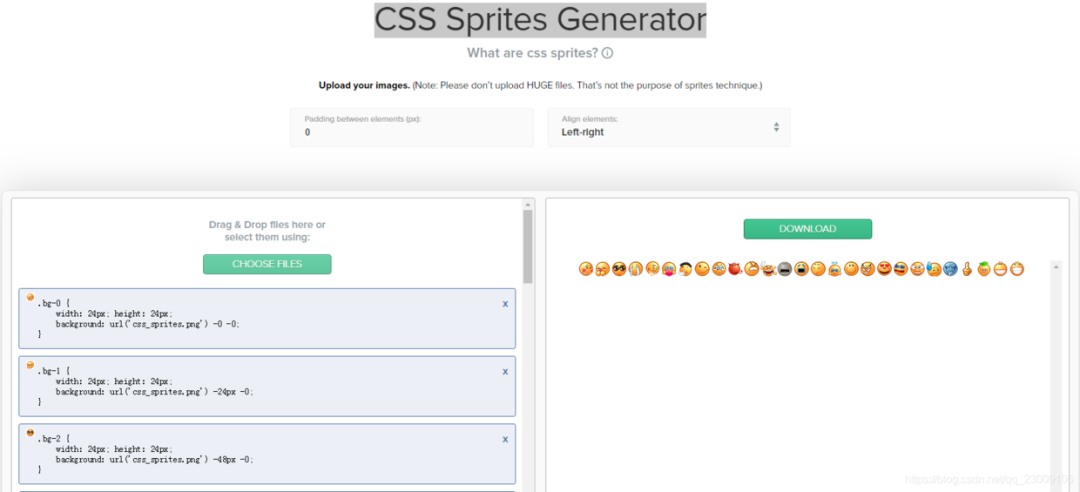
Task: Click the sprite preview scrollbar up arrow
Action: click(1055, 265)
